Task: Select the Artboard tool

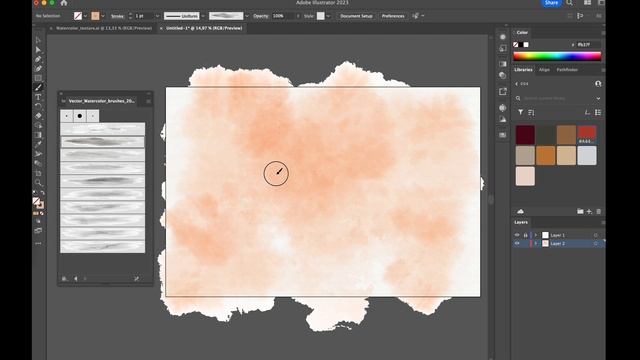Action: pyautogui.click(x=38, y=173)
